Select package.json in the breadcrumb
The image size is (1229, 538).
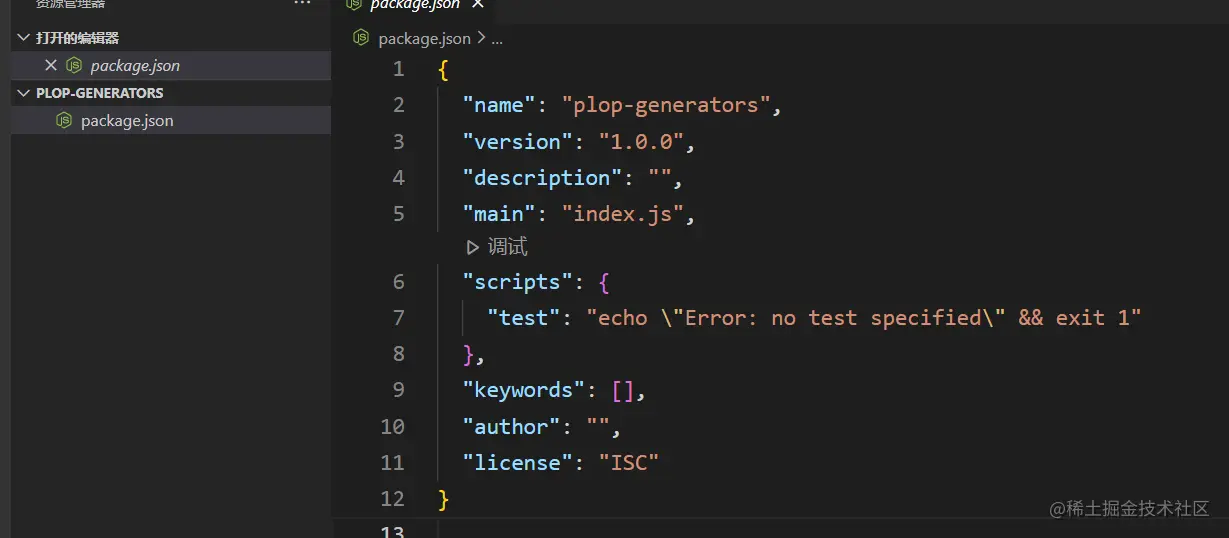(x=424, y=39)
